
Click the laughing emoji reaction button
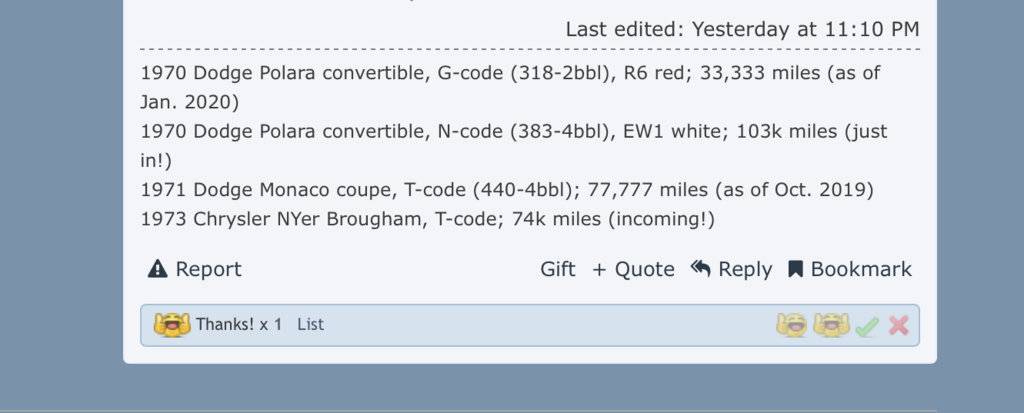pos(791,325)
